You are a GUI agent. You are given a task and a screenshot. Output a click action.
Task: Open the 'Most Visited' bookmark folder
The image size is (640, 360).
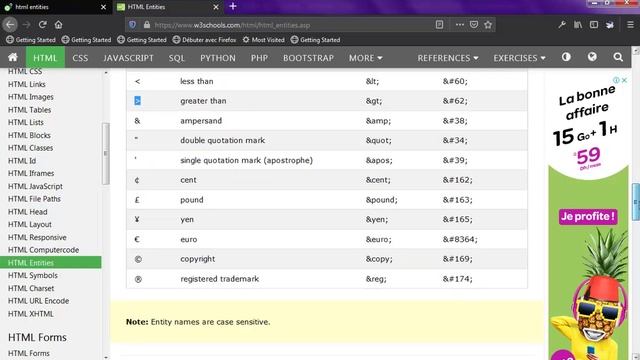[x=263, y=40]
